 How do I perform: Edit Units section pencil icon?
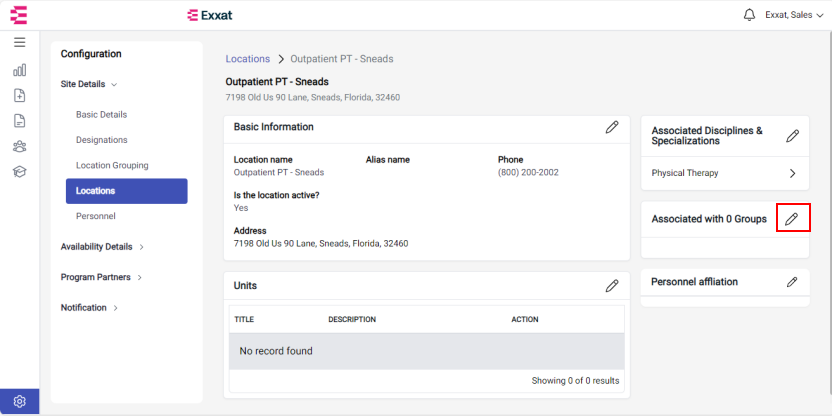point(612,286)
